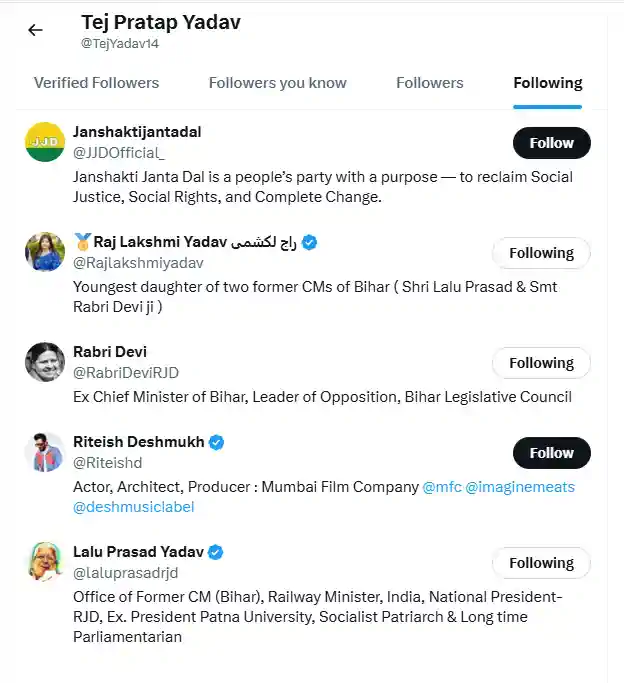Open Raj Lakshmi Yadav's profile picture
This screenshot has width=624, height=683.
(x=45, y=252)
